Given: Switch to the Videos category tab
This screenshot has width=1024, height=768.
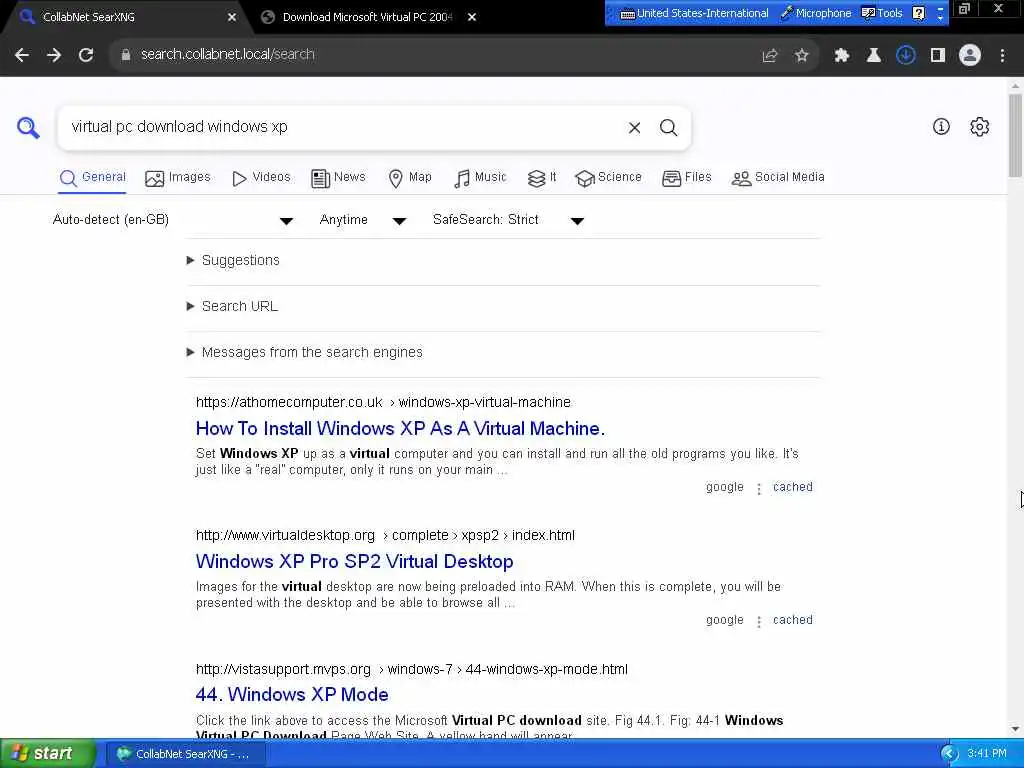Looking at the screenshot, I should click(x=261, y=178).
